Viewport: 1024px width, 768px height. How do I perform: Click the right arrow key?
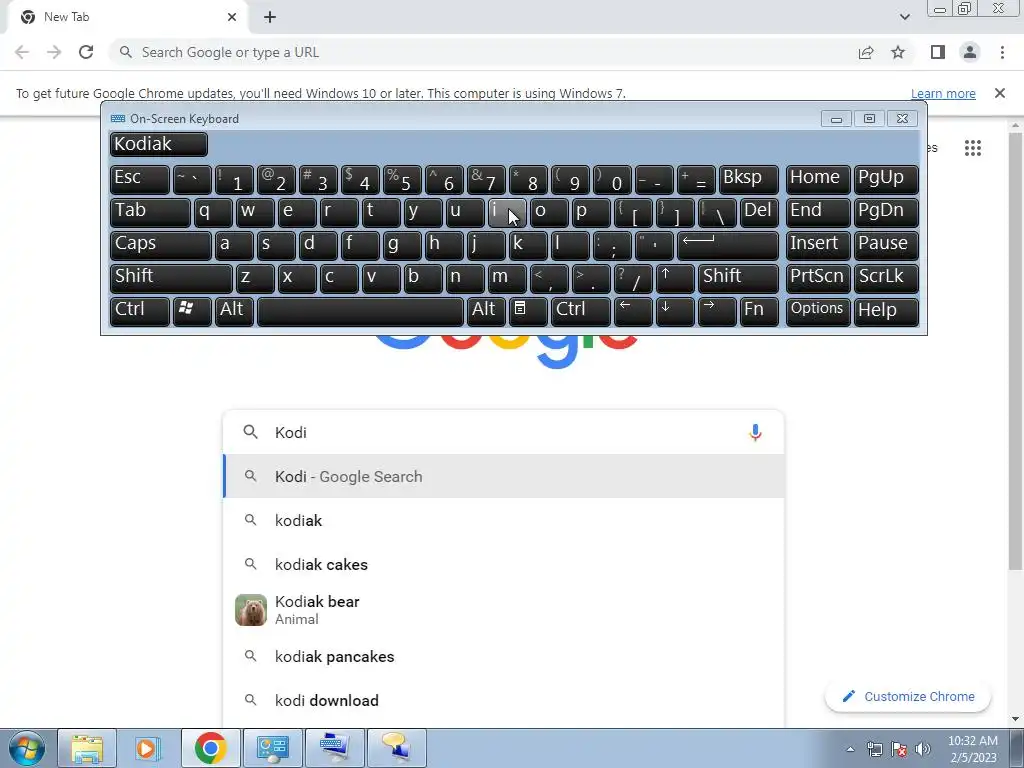coord(717,311)
